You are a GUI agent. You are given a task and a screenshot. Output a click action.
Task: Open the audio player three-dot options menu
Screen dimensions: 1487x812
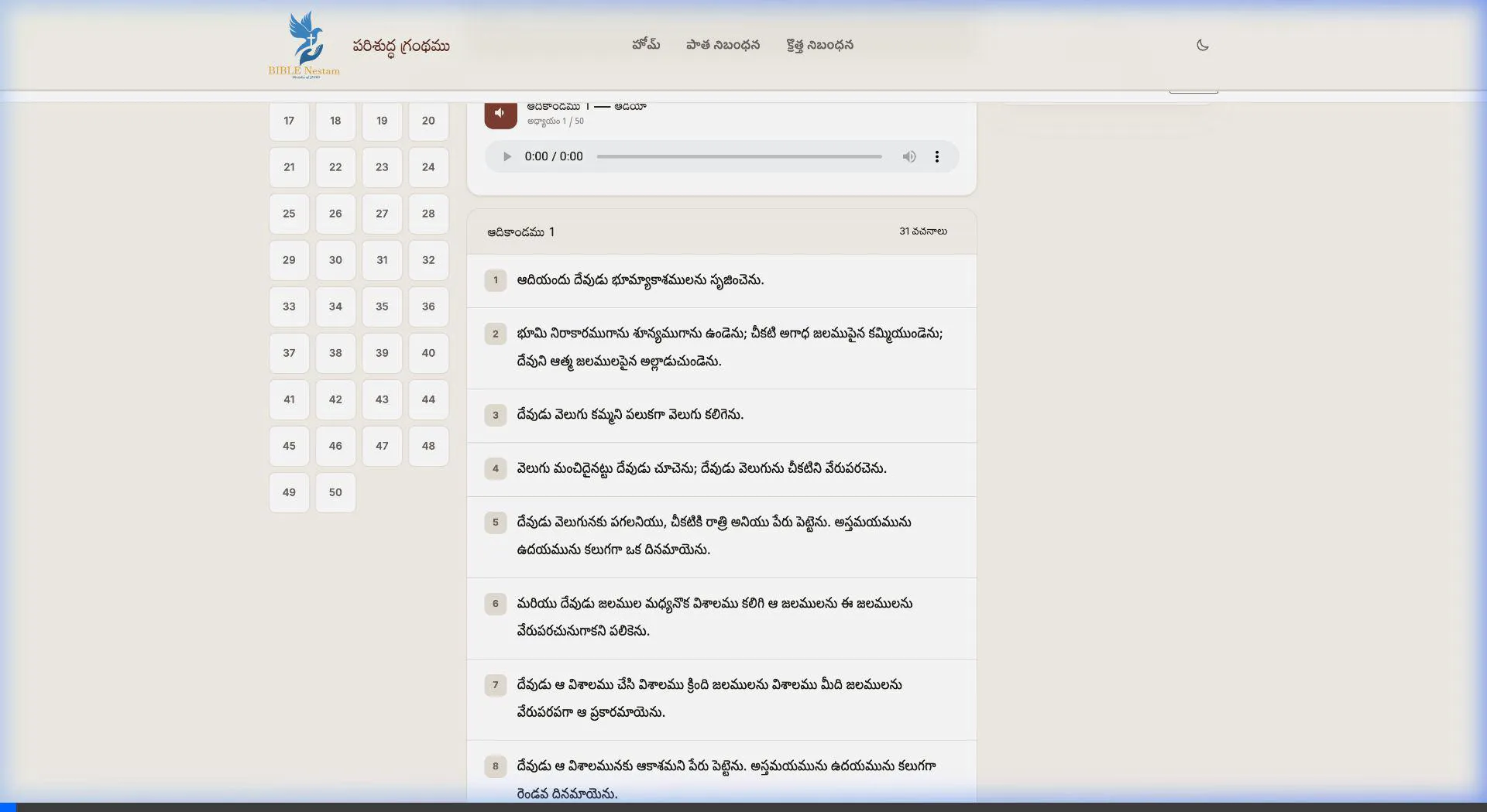936,156
